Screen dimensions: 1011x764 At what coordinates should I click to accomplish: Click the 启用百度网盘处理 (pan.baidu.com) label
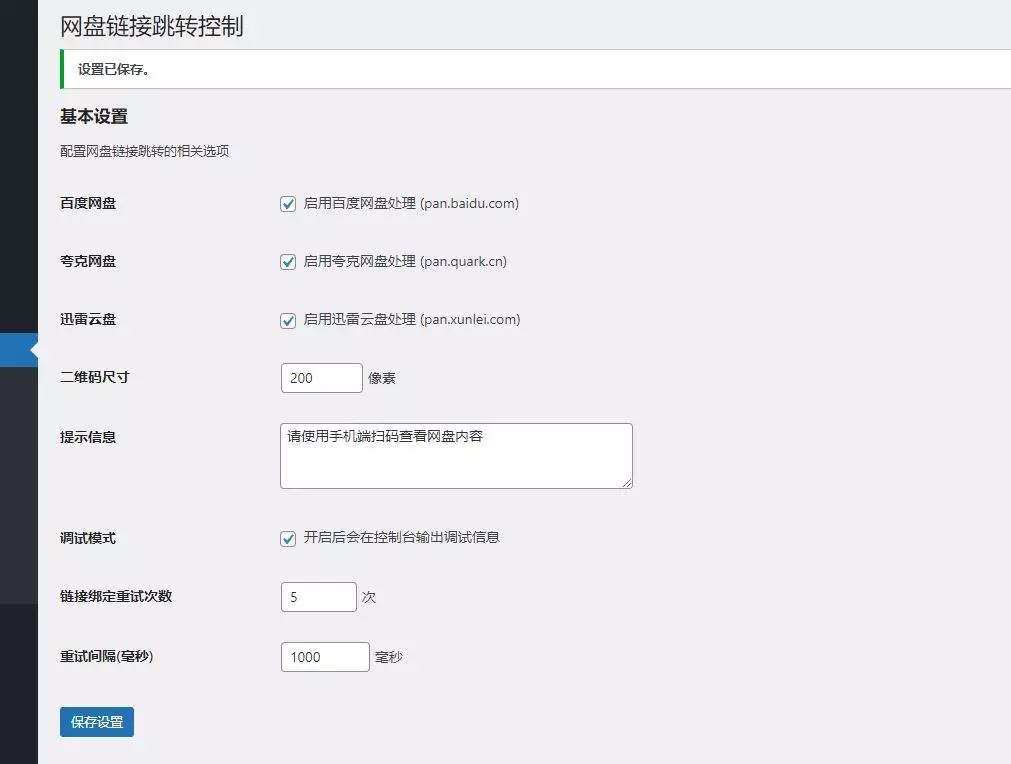click(x=411, y=204)
